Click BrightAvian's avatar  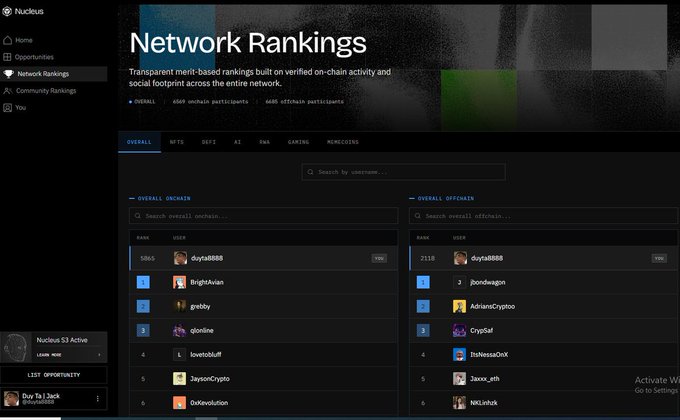179,282
